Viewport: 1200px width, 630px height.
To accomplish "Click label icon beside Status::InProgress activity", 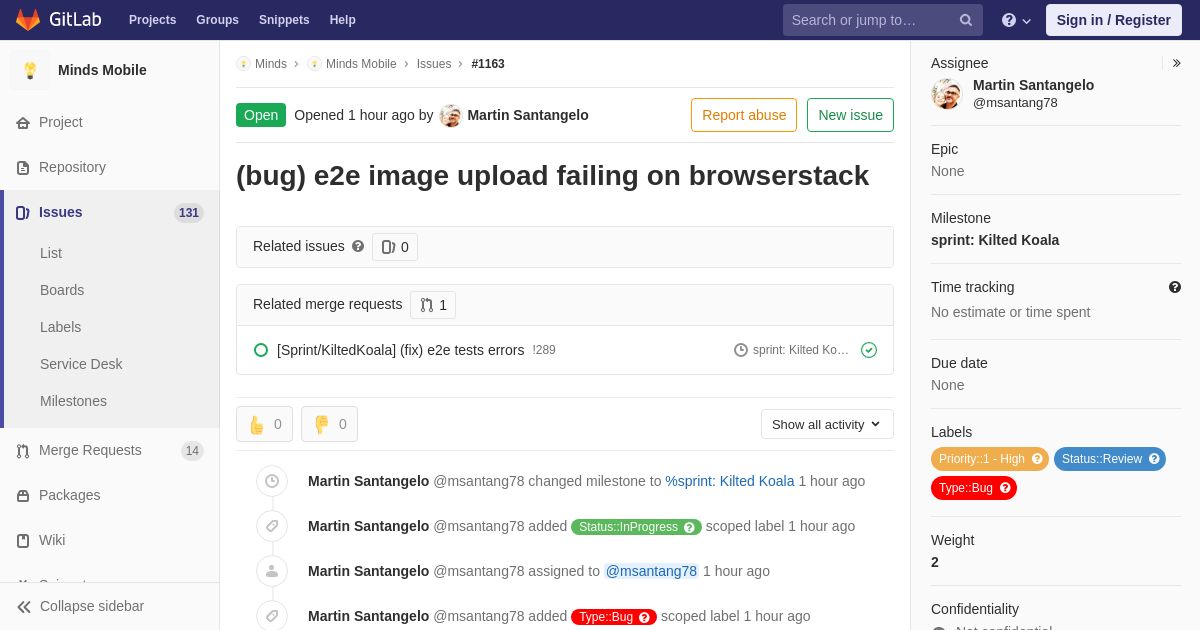I will 272,526.
